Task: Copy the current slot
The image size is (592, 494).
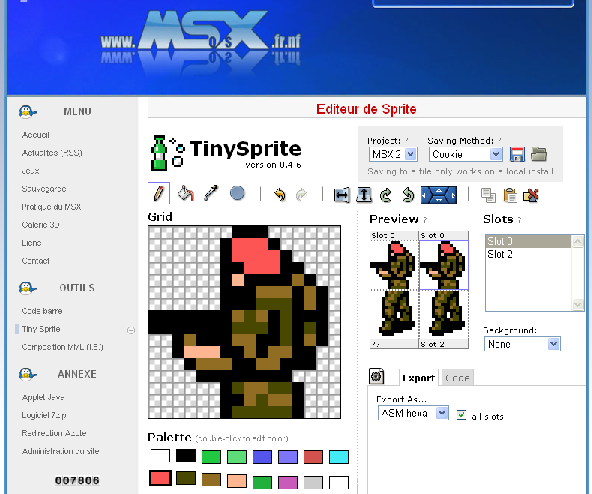Action: (488, 195)
